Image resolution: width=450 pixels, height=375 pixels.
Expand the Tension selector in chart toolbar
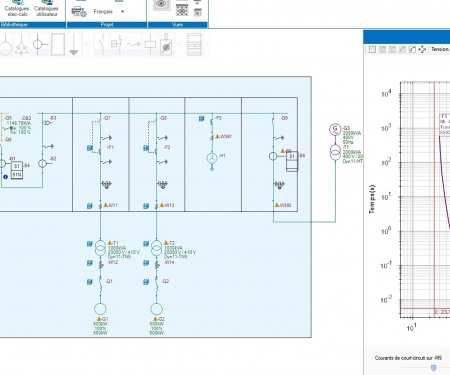440,49
